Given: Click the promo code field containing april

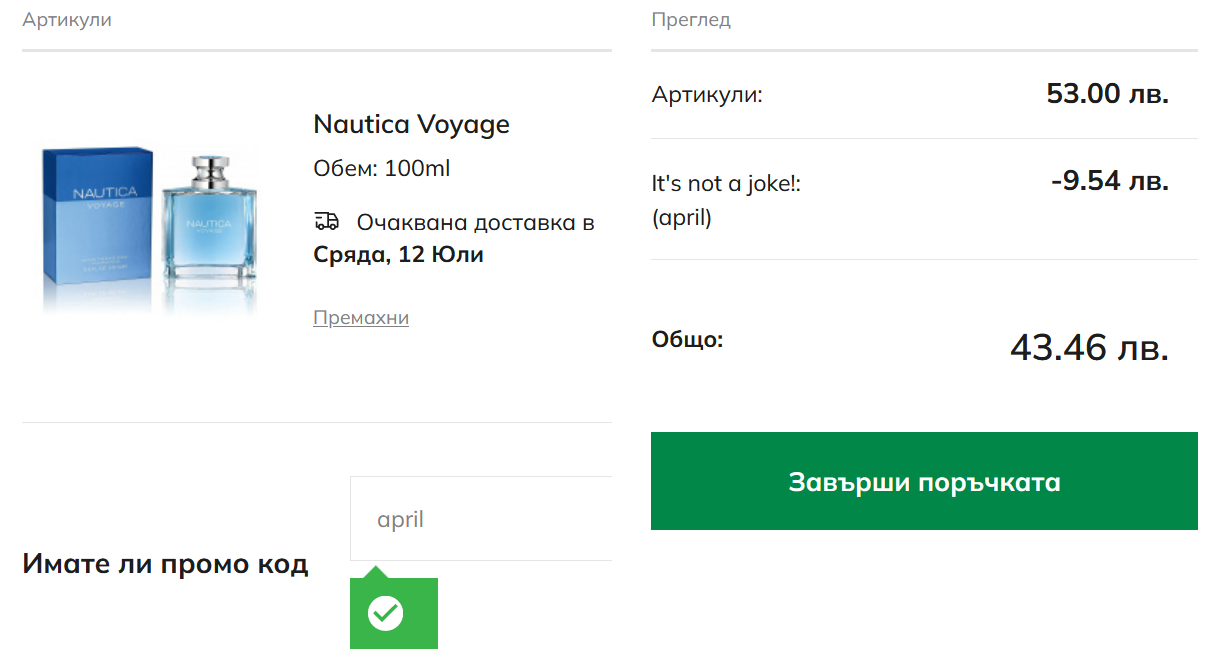Looking at the screenshot, I should (x=480, y=519).
